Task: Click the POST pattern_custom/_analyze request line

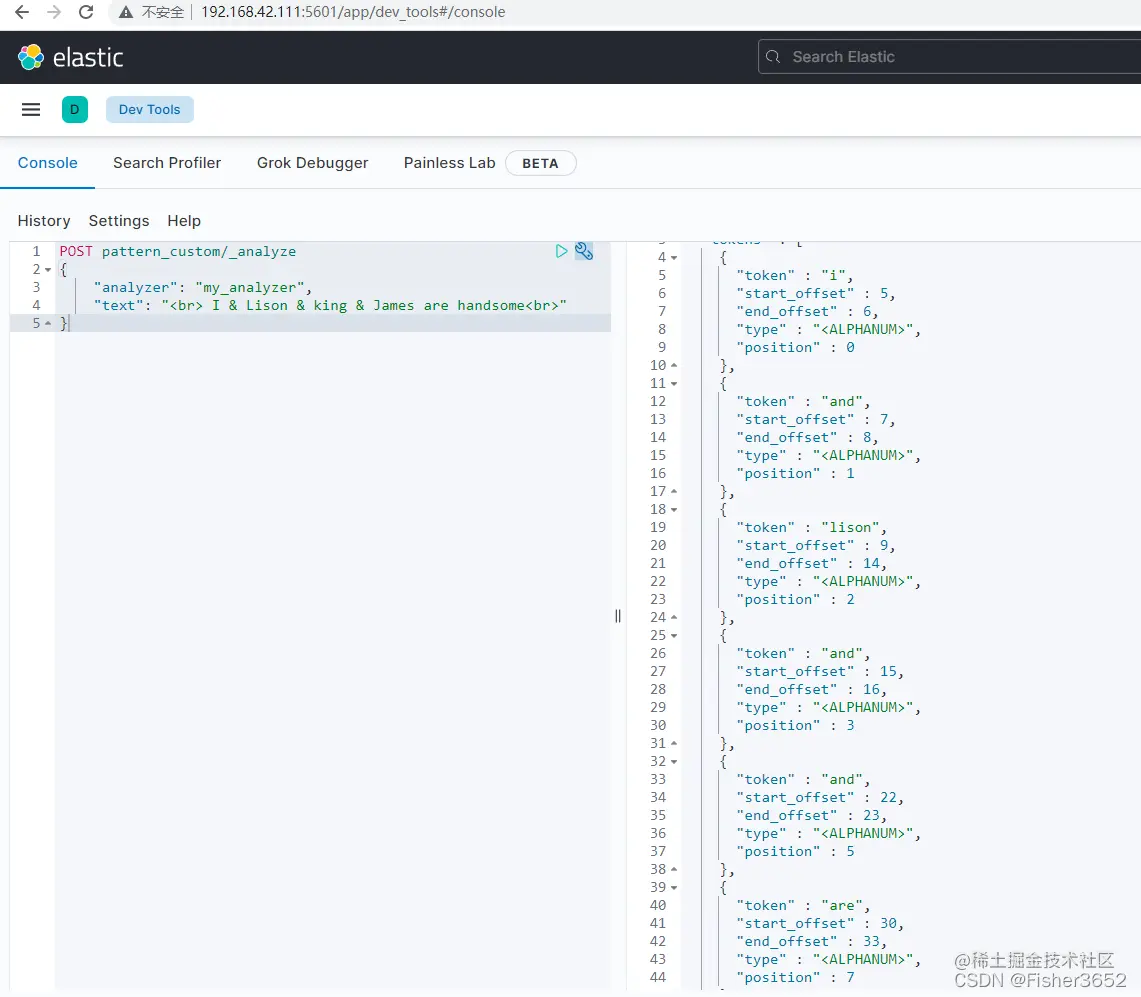Action: tap(178, 252)
